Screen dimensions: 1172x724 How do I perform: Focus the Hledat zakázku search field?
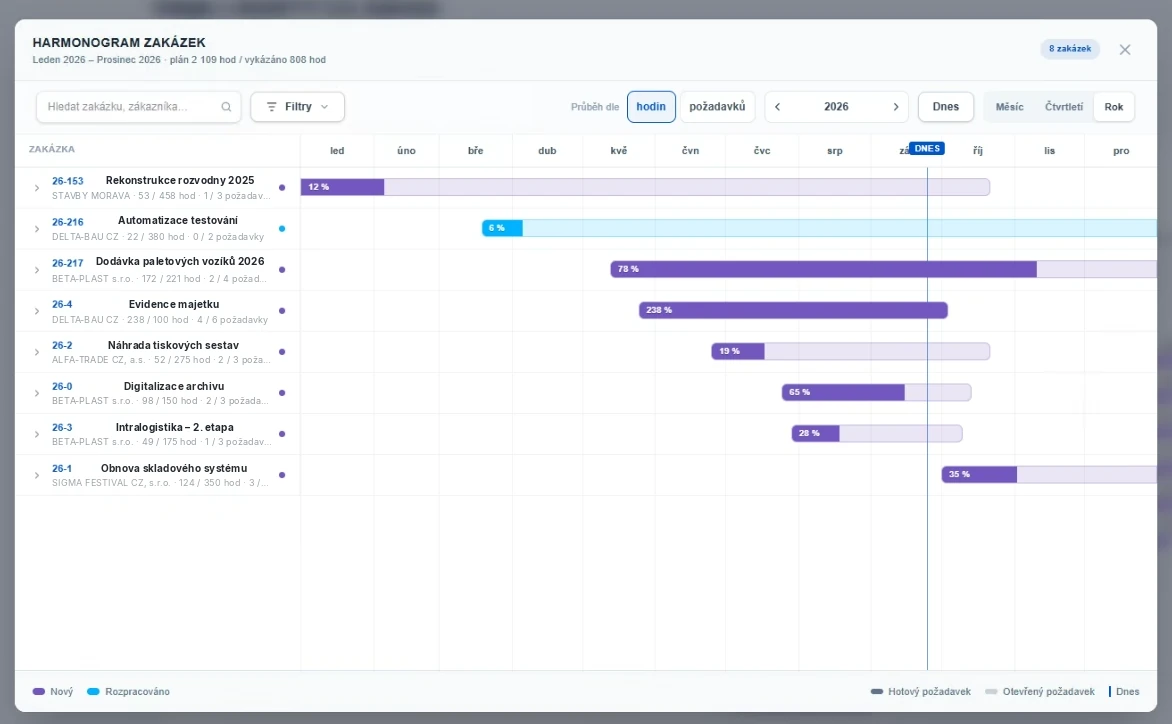[138, 107]
